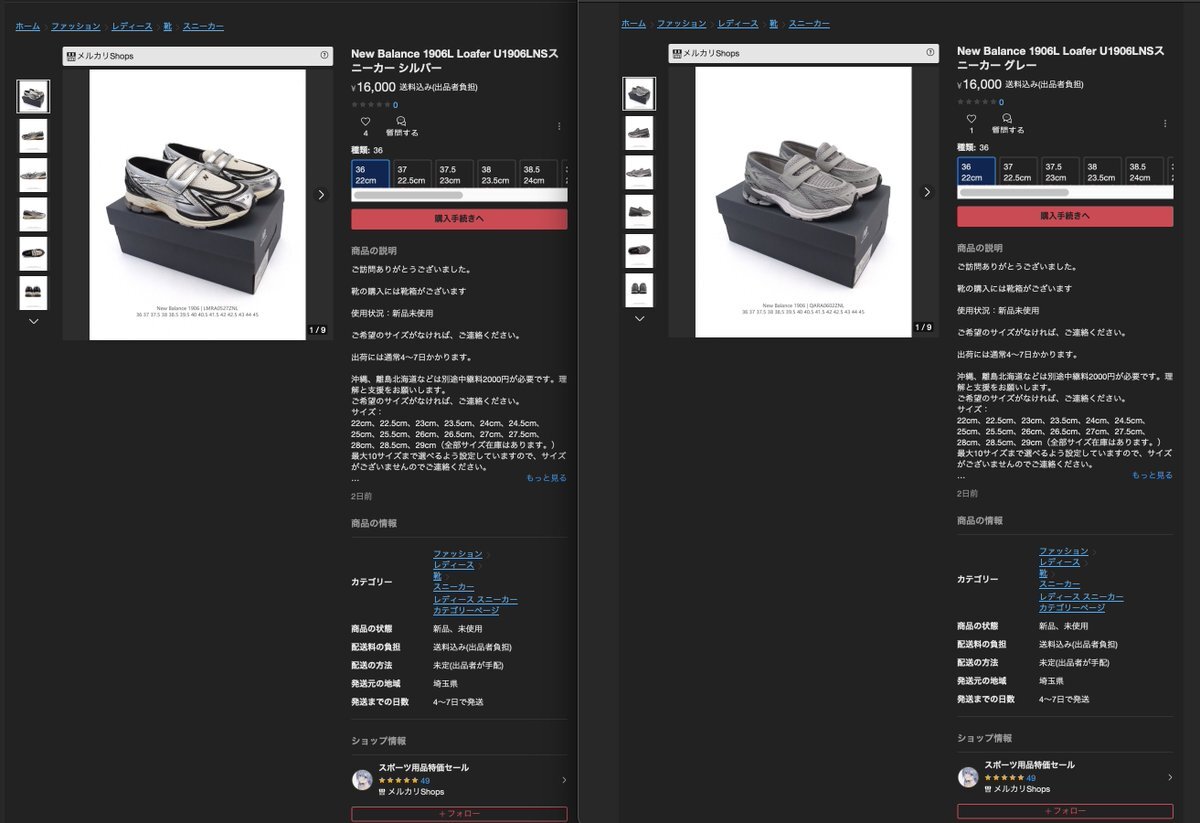1200x823 pixels.
Task: Select fourth thumbnail in silver listing
Action: tap(33, 214)
